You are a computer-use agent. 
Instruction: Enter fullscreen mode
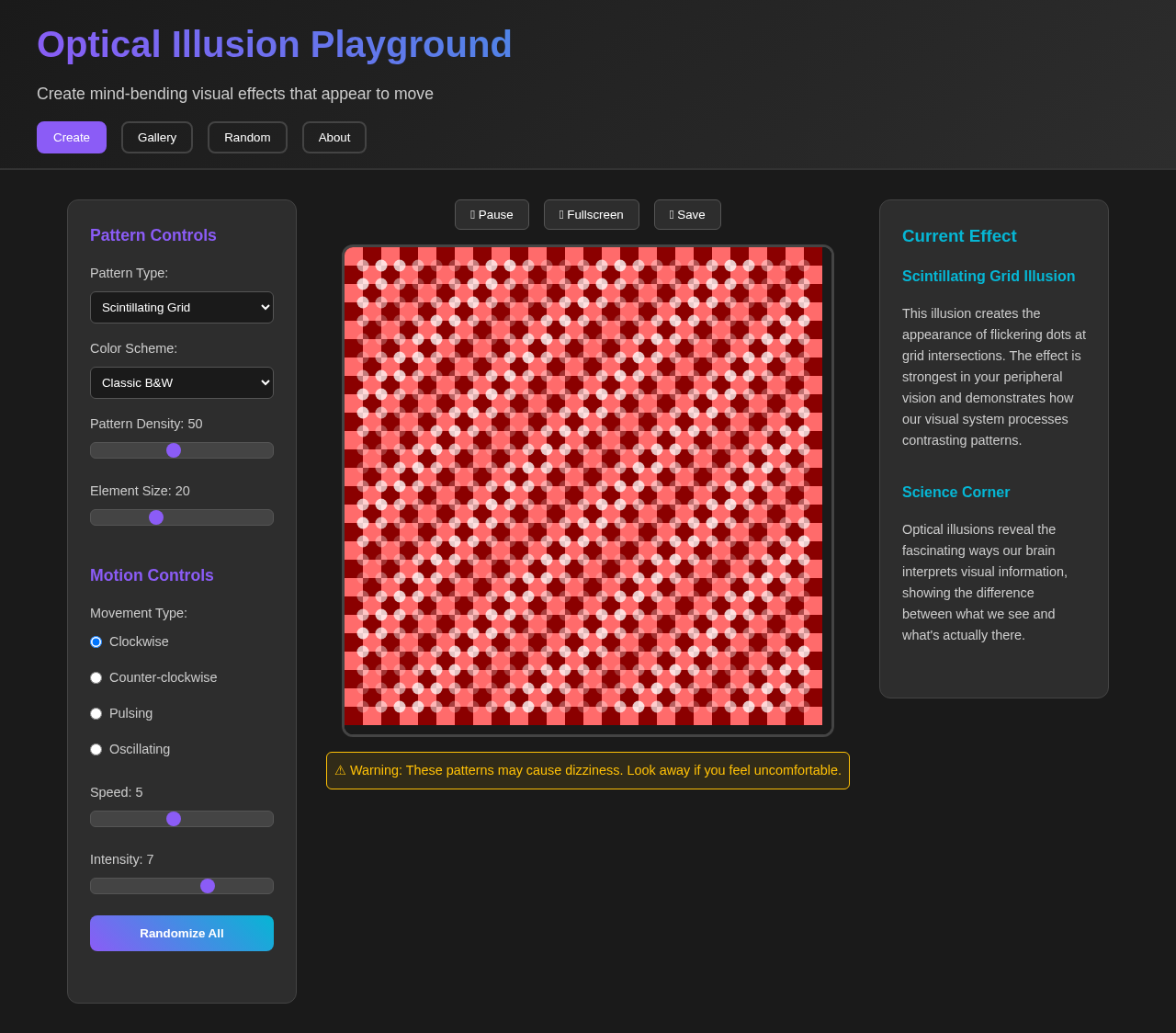tap(591, 214)
